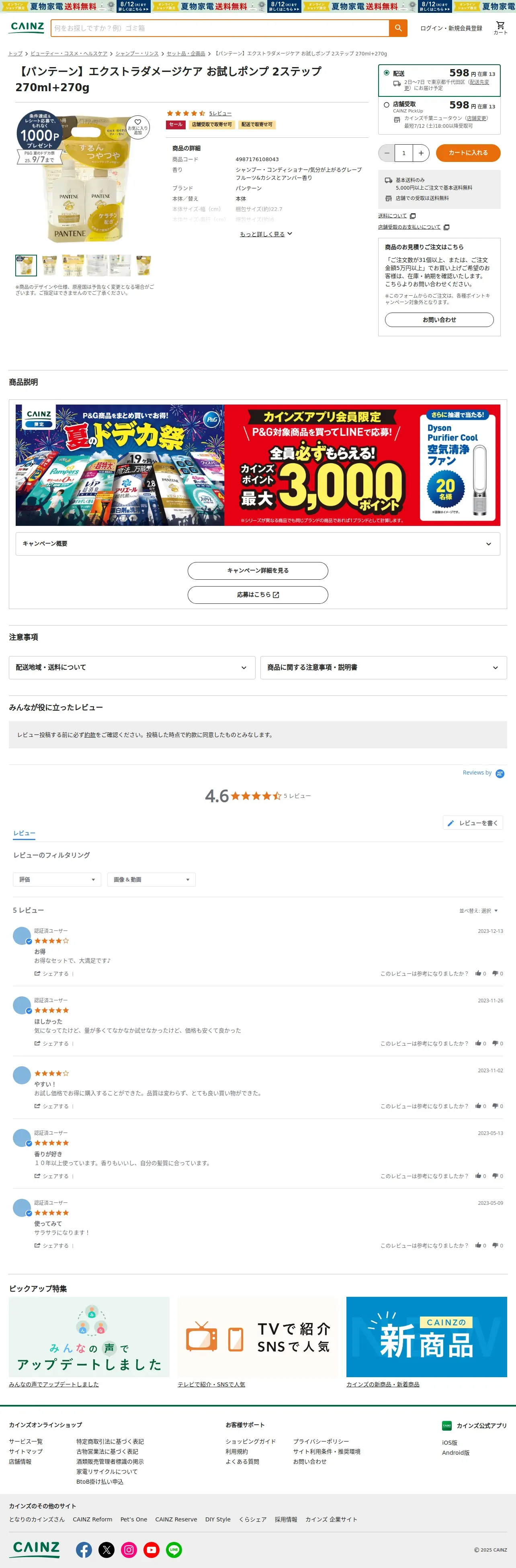
Task: Click ビューティー・コスメ・ヘルスケア breadcrumb
Action: [69, 53]
